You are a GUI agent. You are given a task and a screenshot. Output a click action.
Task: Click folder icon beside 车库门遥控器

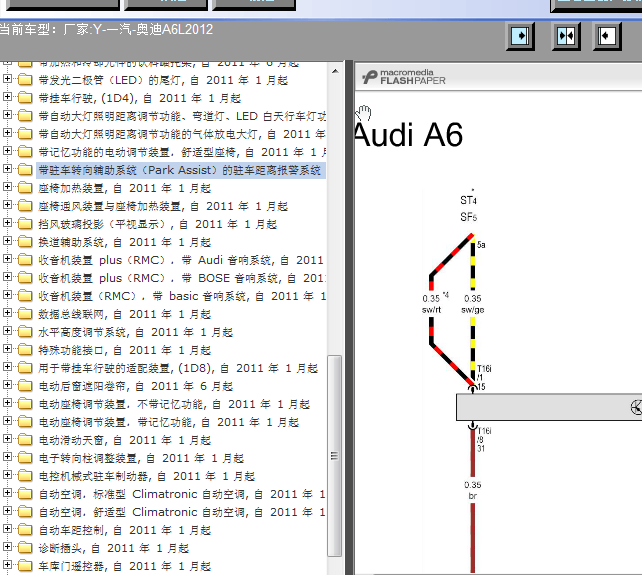point(25,566)
